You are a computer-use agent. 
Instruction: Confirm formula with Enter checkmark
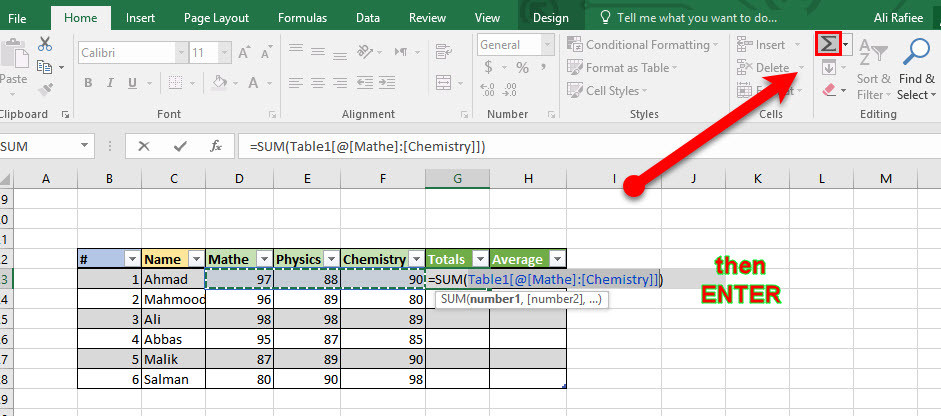coord(179,146)
